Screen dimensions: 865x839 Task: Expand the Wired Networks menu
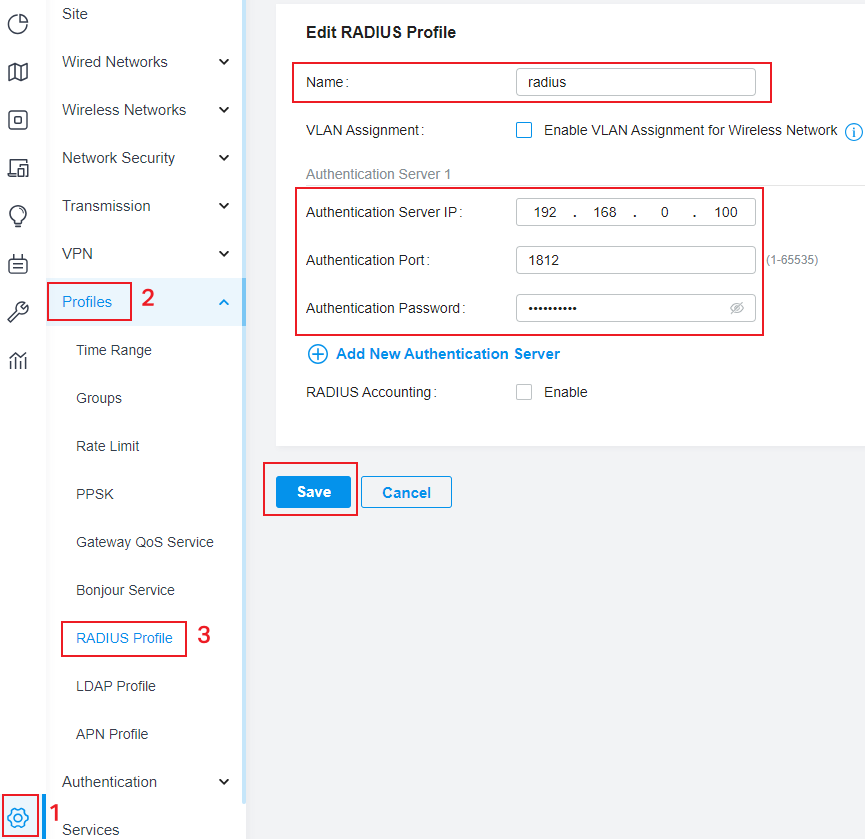point(146,62)
